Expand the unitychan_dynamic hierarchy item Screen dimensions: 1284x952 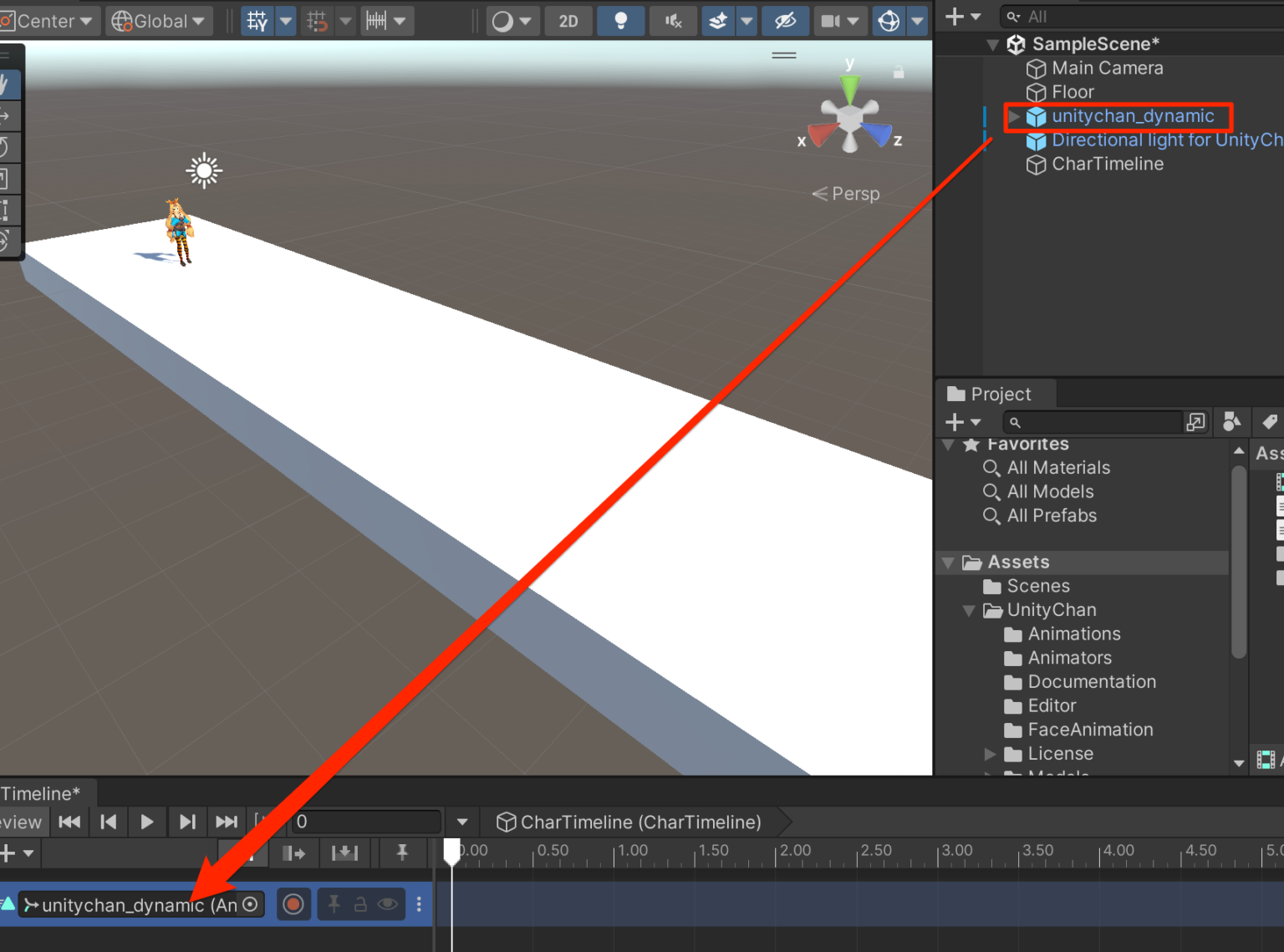(1013, 117)
